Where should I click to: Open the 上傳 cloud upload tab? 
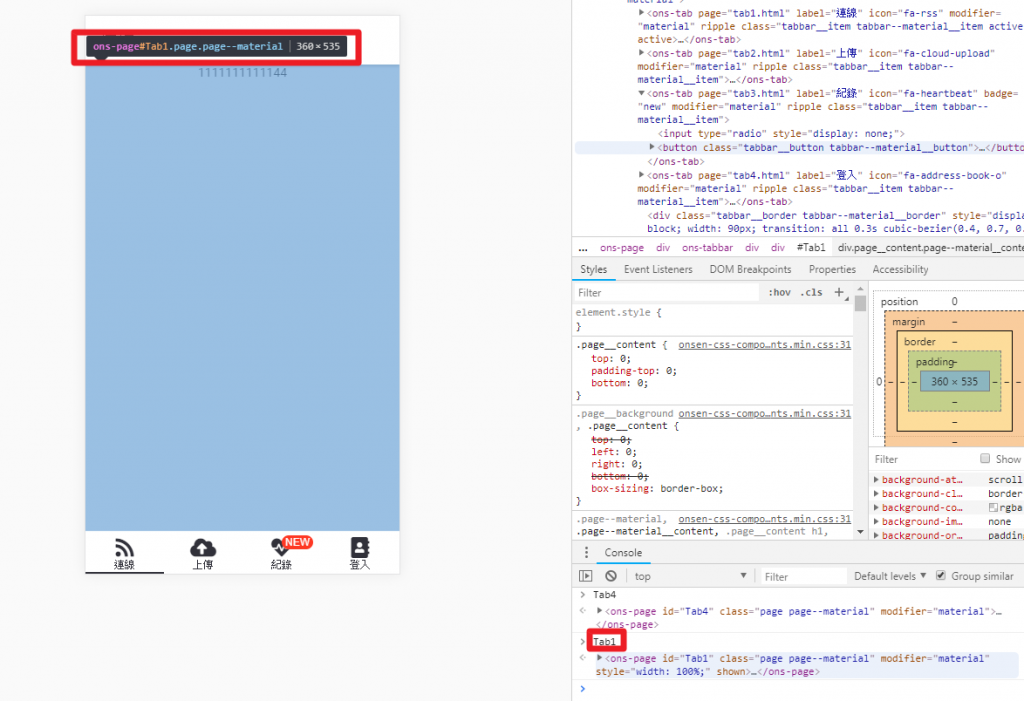[202, 553]
